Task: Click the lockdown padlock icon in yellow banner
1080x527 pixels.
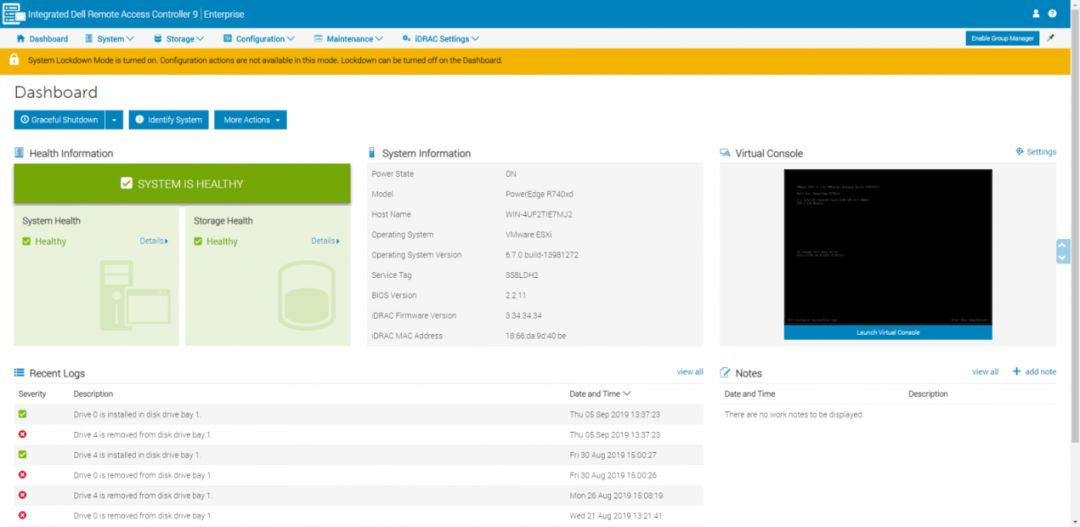Action: (14, 60)
